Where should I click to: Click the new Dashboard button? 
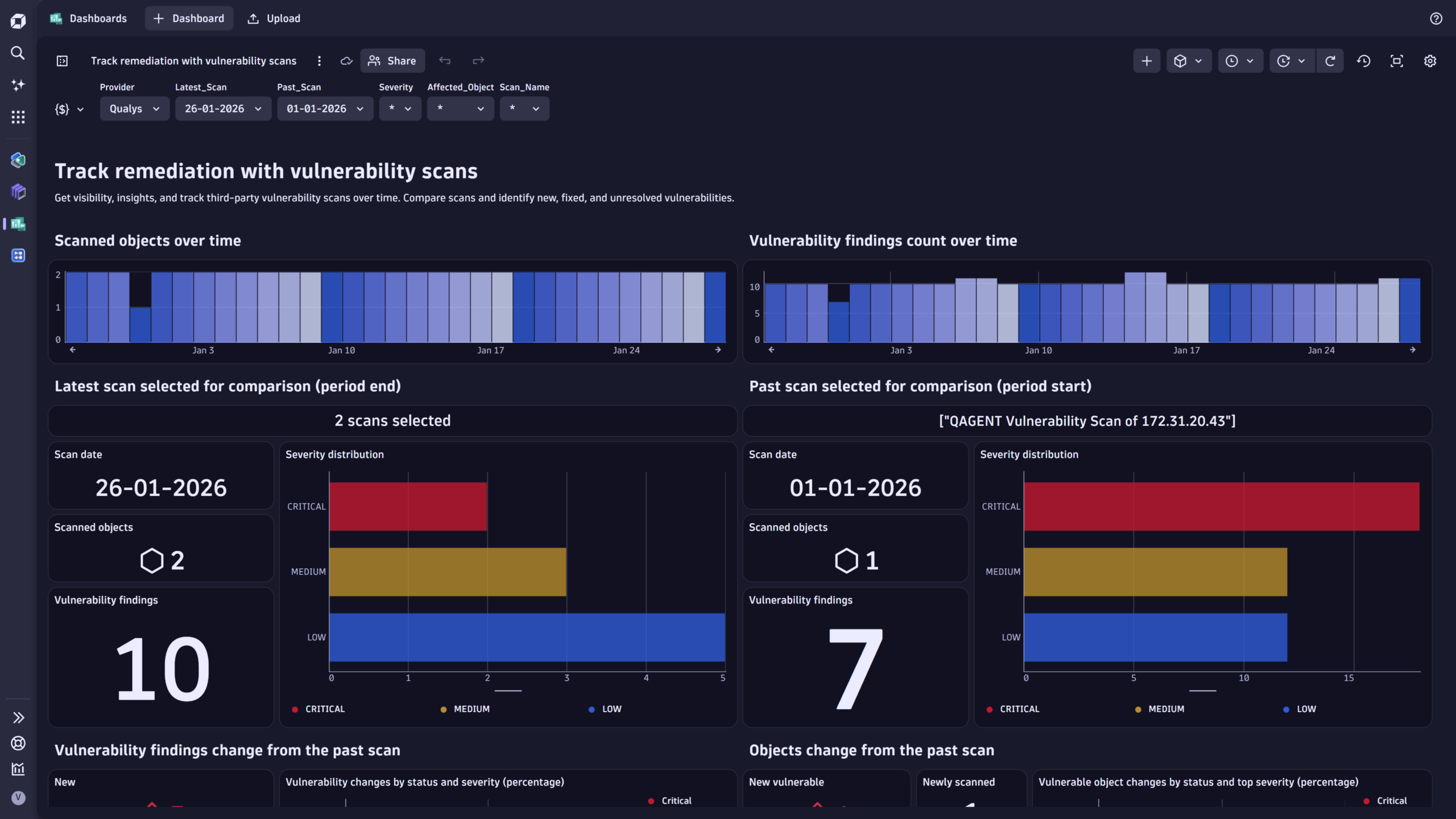(x=189, y=19)
